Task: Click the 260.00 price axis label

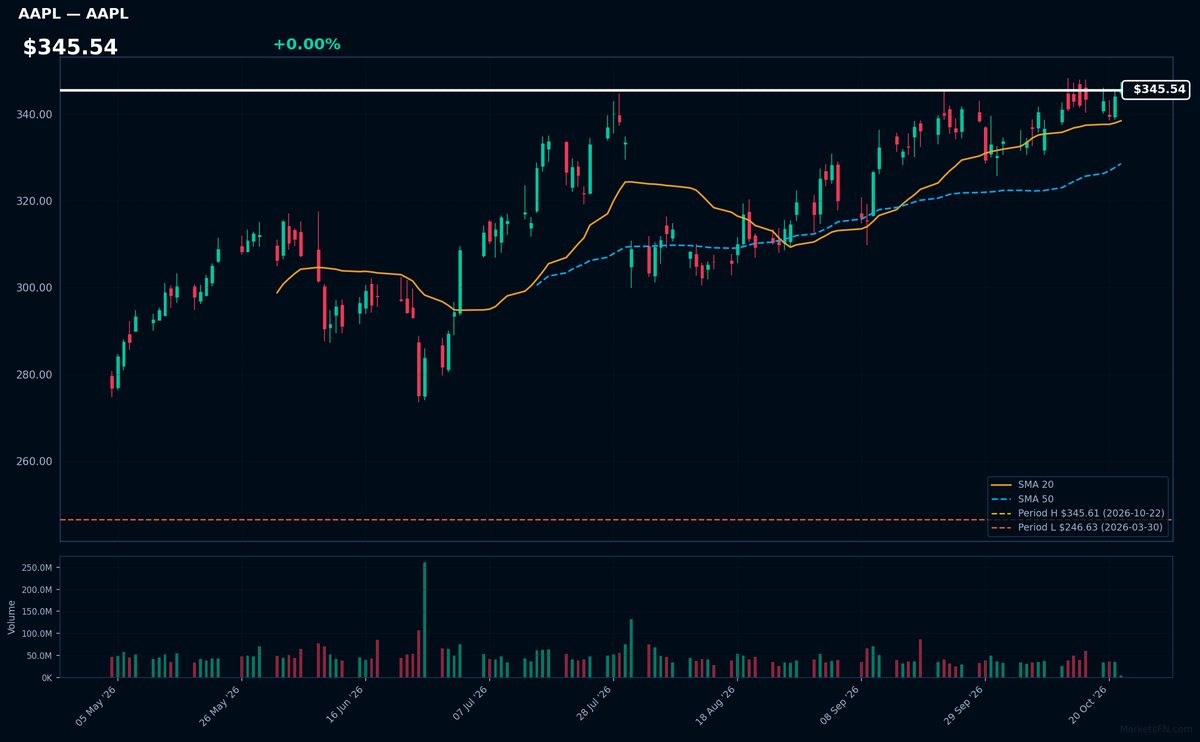Action: 35,462
